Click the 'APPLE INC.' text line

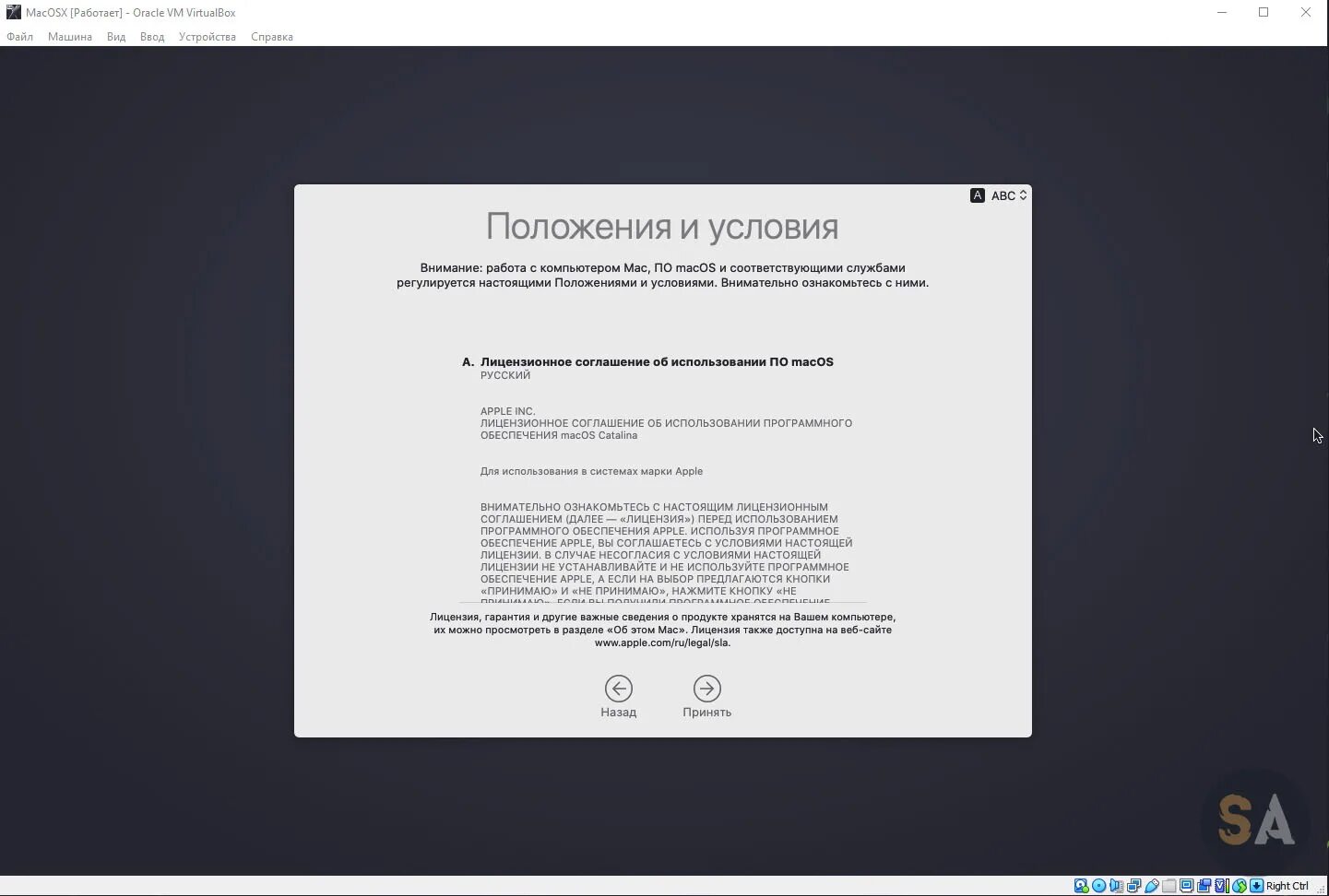[507, 411]
